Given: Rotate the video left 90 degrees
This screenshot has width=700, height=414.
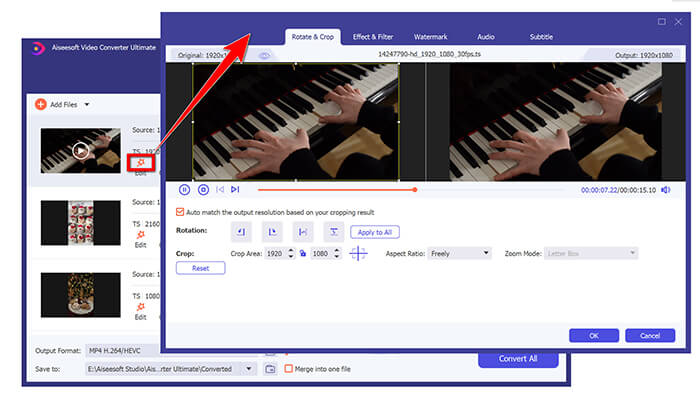Looking at the screenshot, I should (x=241, y=232).
